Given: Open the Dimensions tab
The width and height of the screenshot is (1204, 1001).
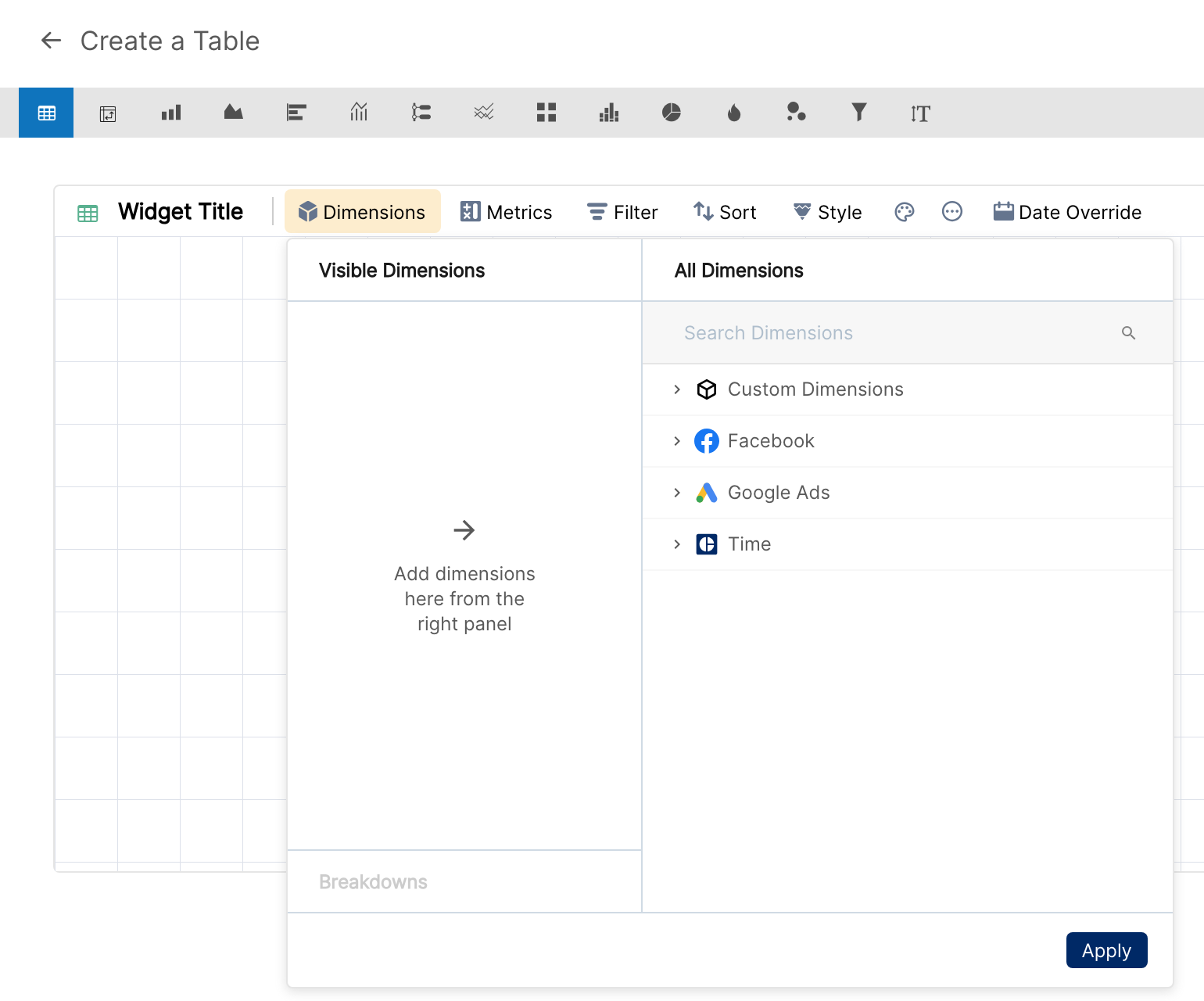Looking at the screenshot, I should pyautogui.click(x=363, y=212).
